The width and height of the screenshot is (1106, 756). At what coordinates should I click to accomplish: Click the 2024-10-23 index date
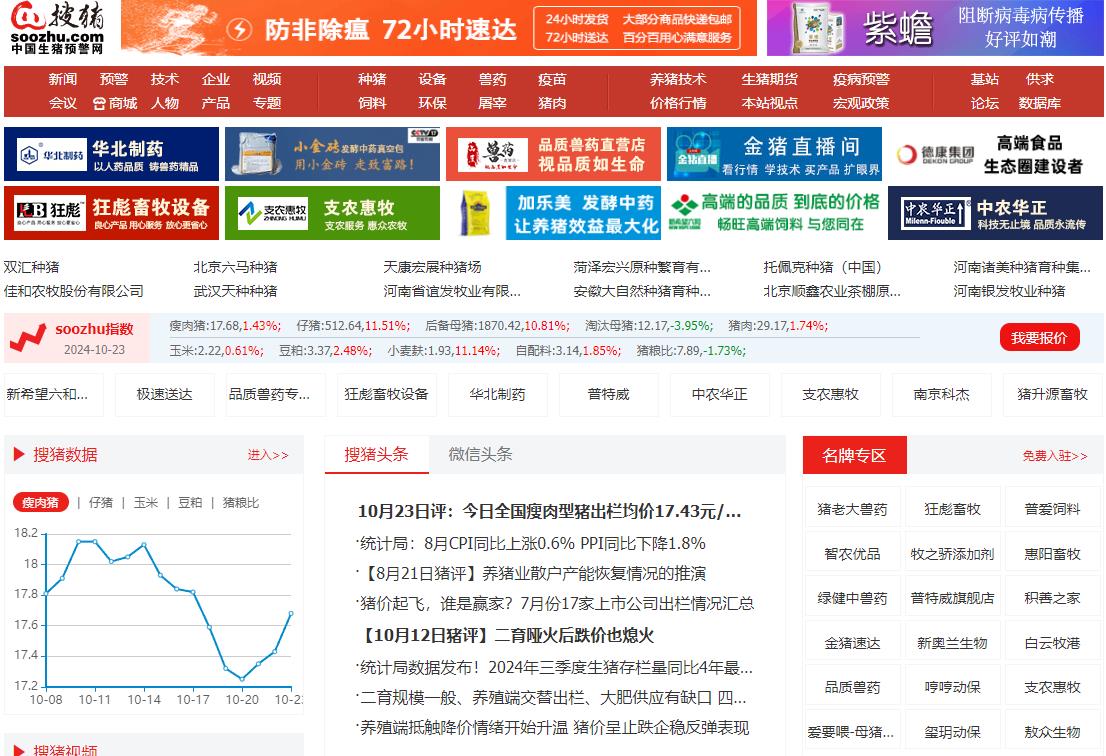coord(95,350)
